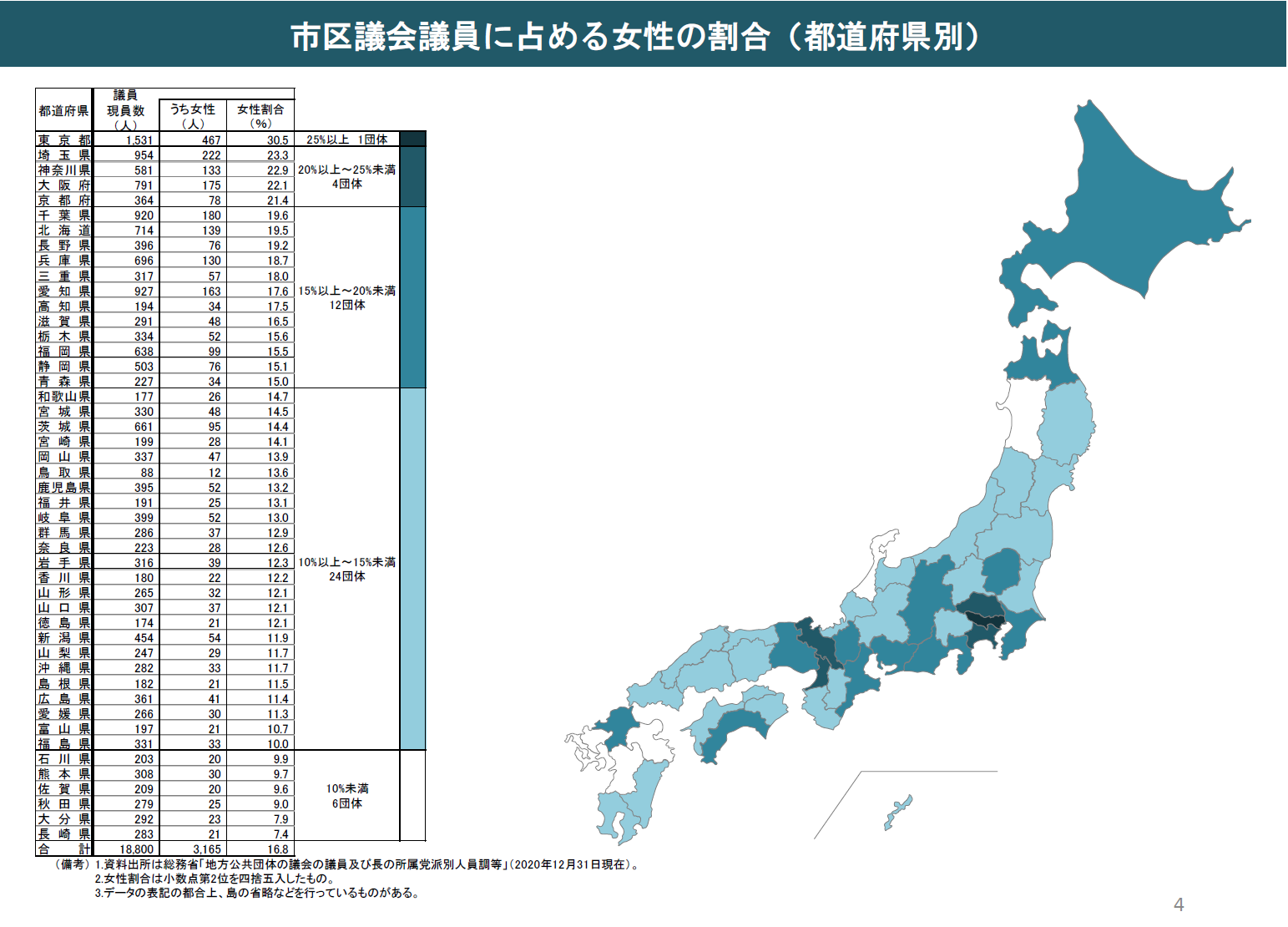Screen dimensions: 1288x927
Task: Click footnote 1 citing 総務省 source
Action: point(368,865)
